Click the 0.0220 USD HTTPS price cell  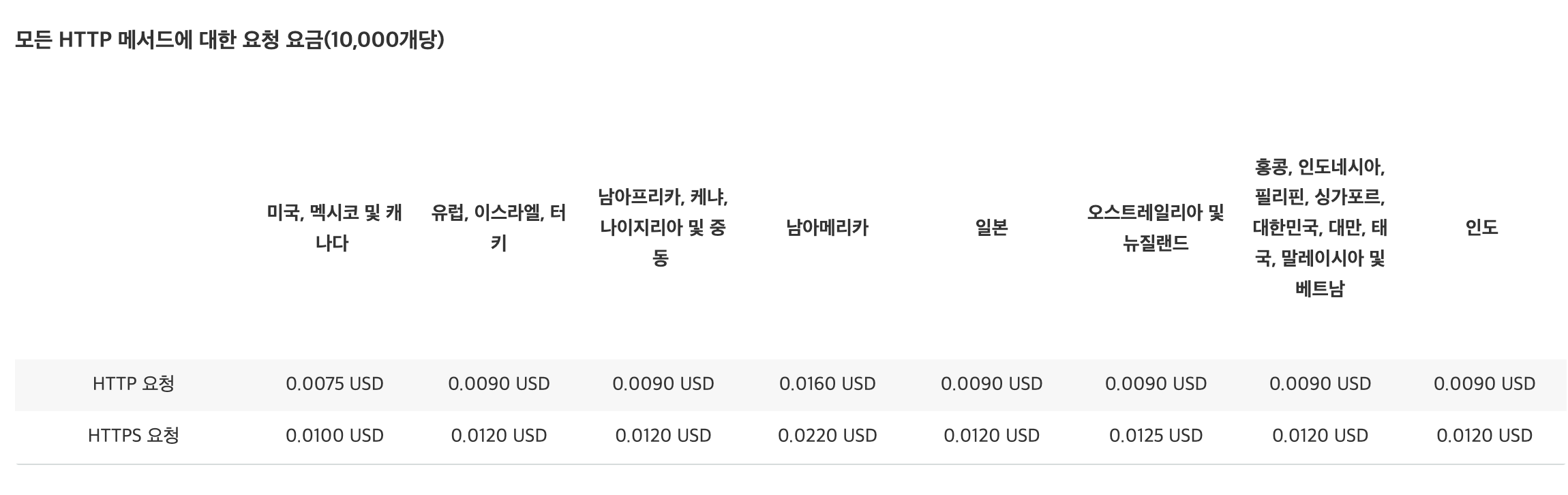point(828,436)
